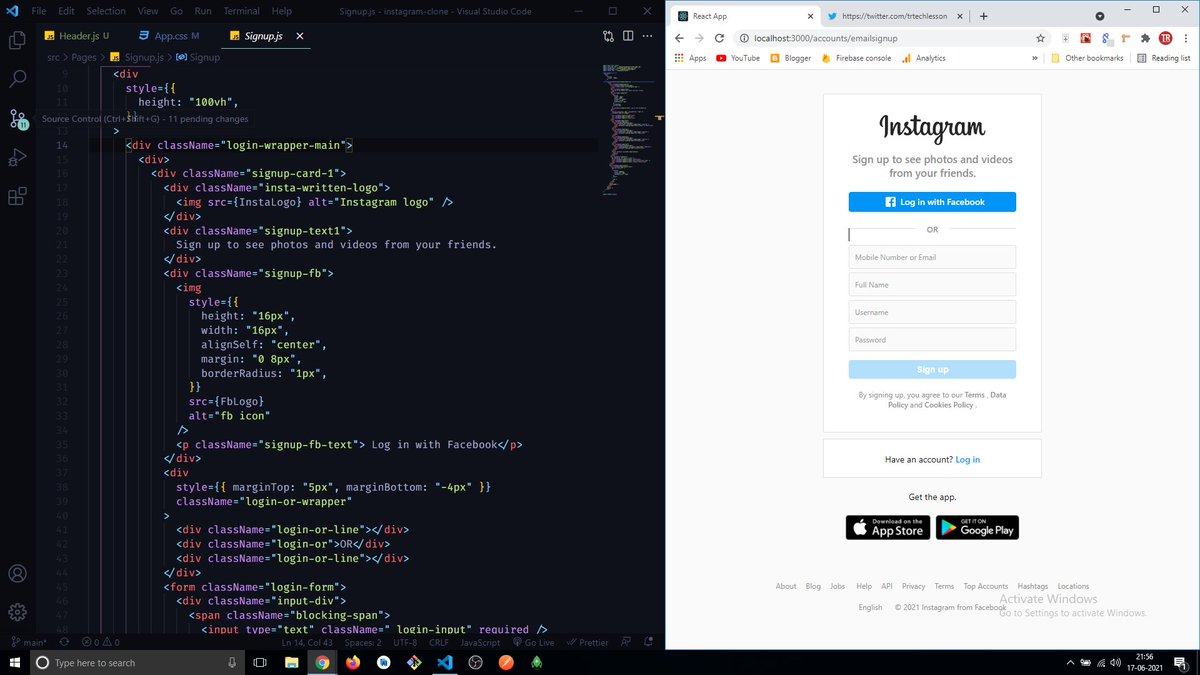Change indentation Spaces: 2 setting

click(363, 642)
